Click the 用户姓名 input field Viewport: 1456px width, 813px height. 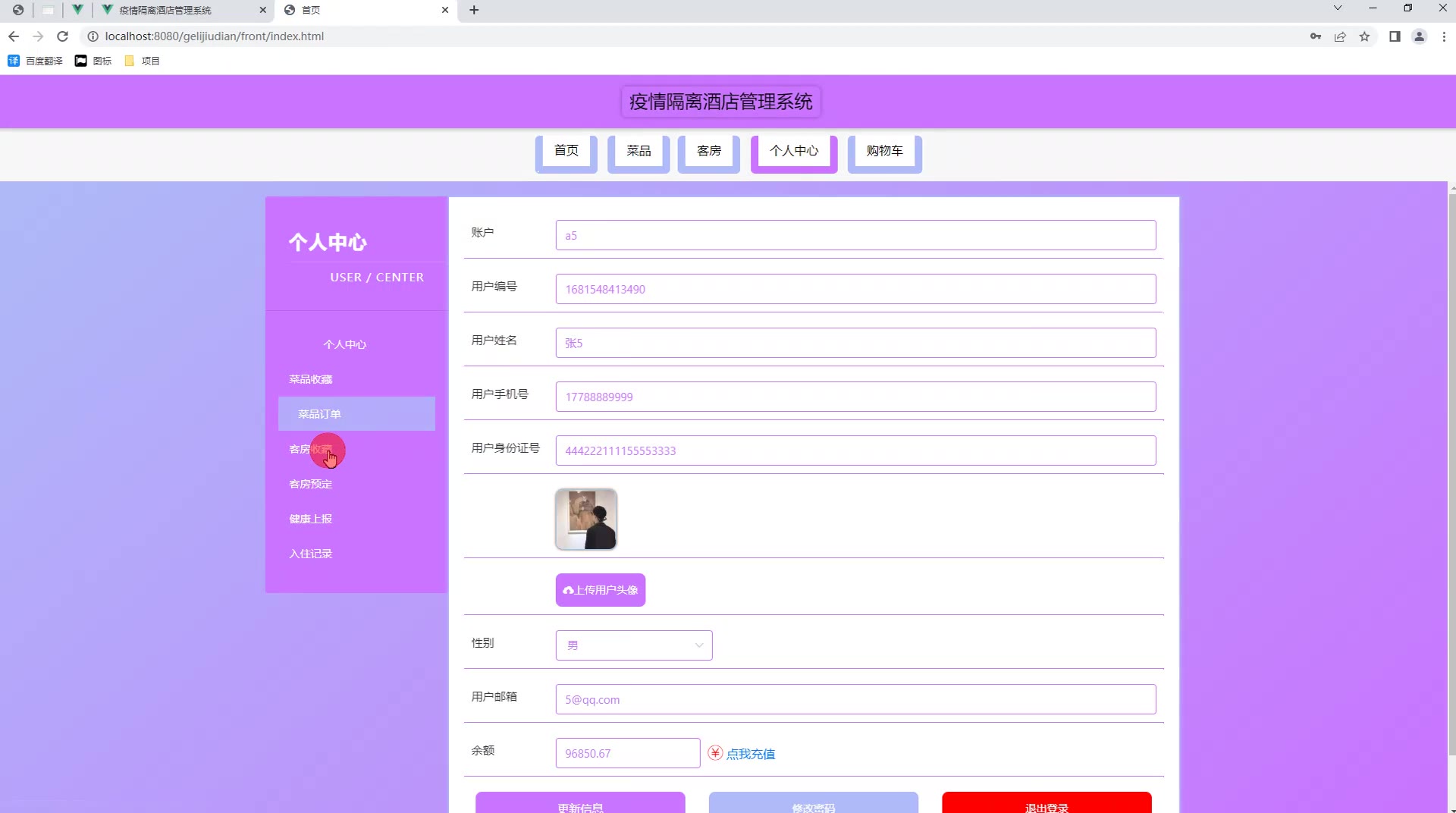[x=855, y=343]
